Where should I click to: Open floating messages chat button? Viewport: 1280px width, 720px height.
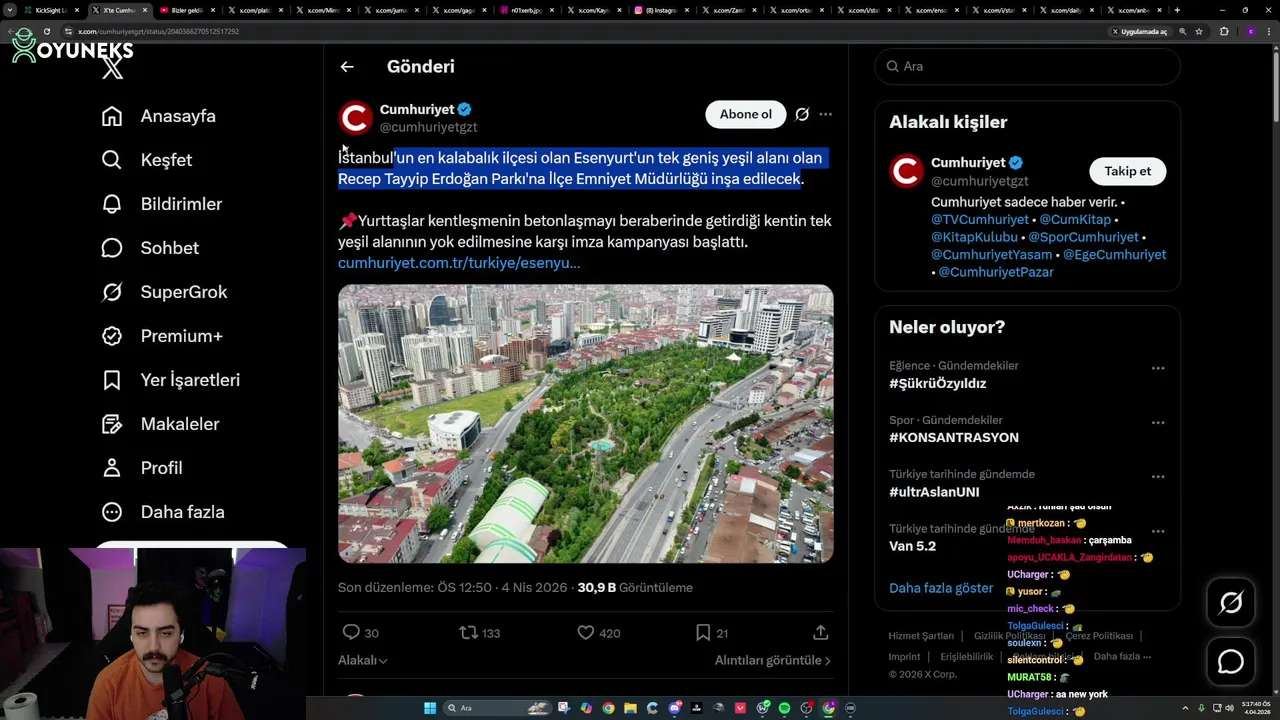(1231, 662)
